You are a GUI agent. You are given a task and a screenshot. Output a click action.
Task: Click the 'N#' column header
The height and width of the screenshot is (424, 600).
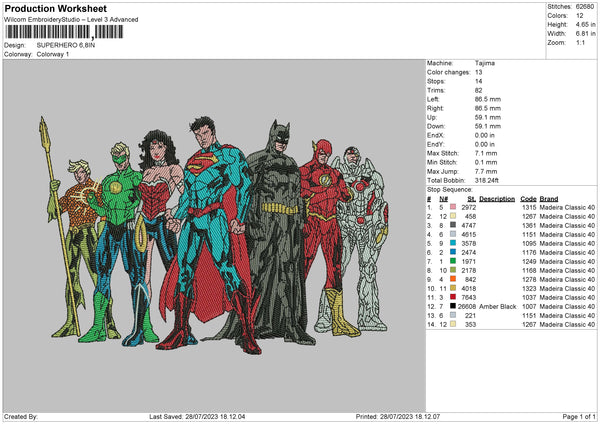pos(443,199)
